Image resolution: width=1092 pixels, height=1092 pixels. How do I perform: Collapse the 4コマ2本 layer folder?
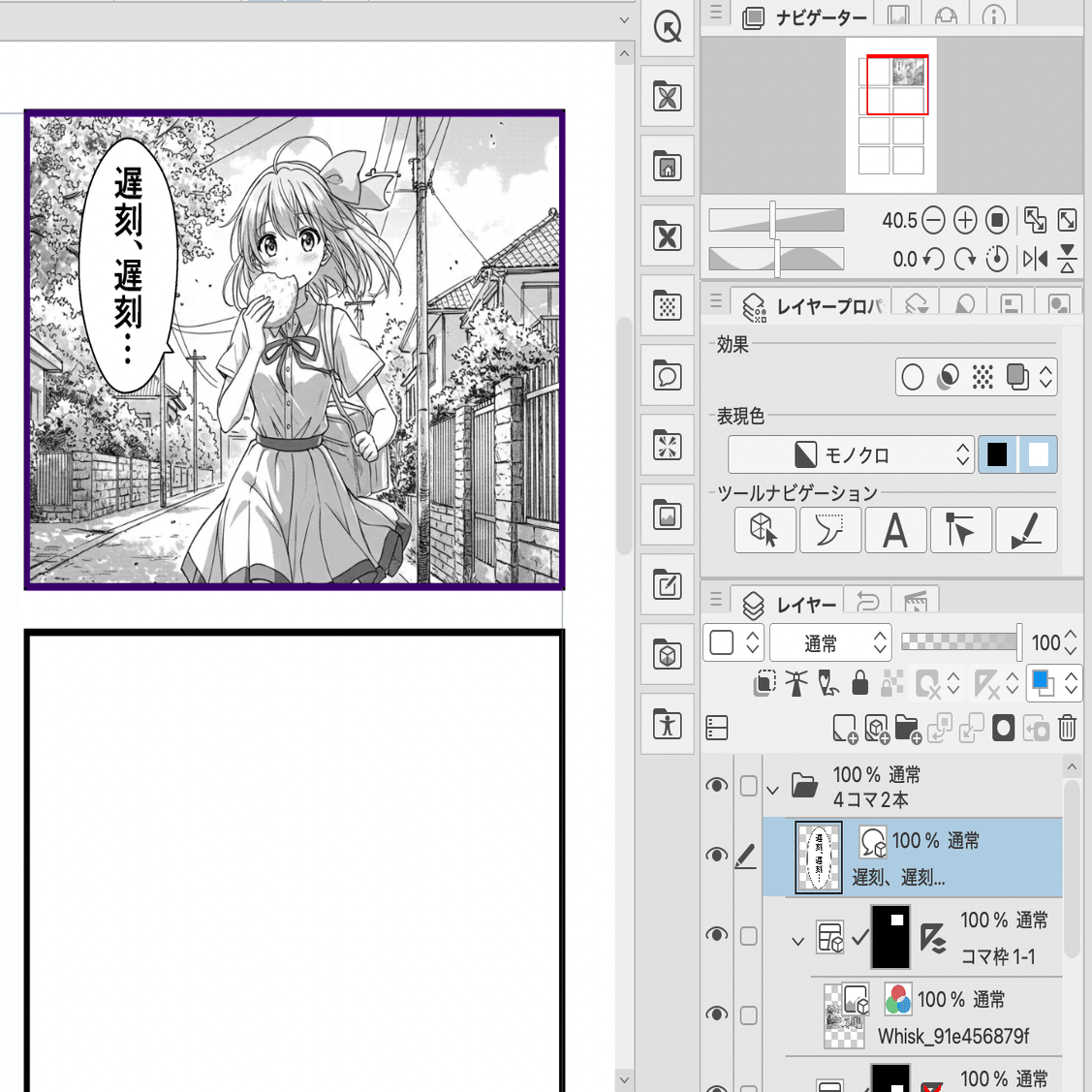[x=772, y=788]
